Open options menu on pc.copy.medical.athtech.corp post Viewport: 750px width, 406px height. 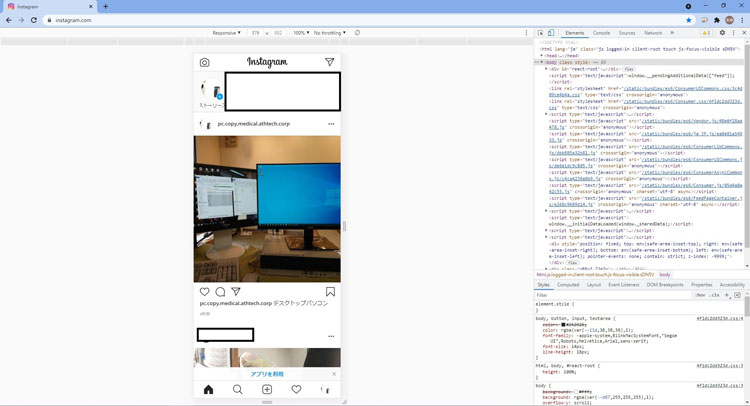click(331, 124)
